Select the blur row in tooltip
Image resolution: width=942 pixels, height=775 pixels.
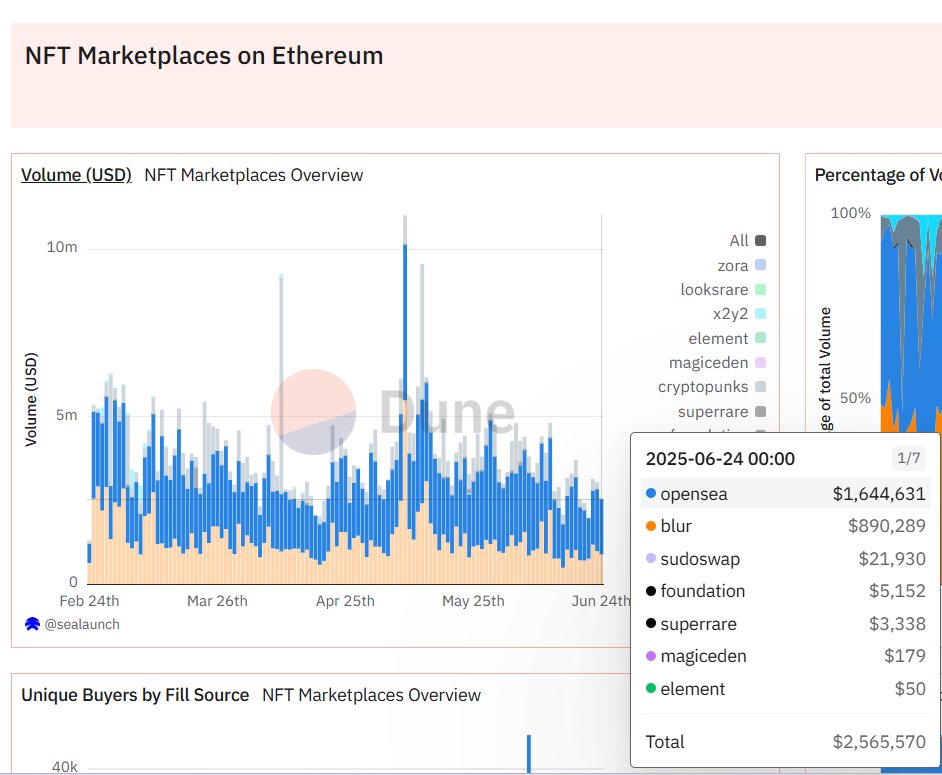[x=785, y=526]
